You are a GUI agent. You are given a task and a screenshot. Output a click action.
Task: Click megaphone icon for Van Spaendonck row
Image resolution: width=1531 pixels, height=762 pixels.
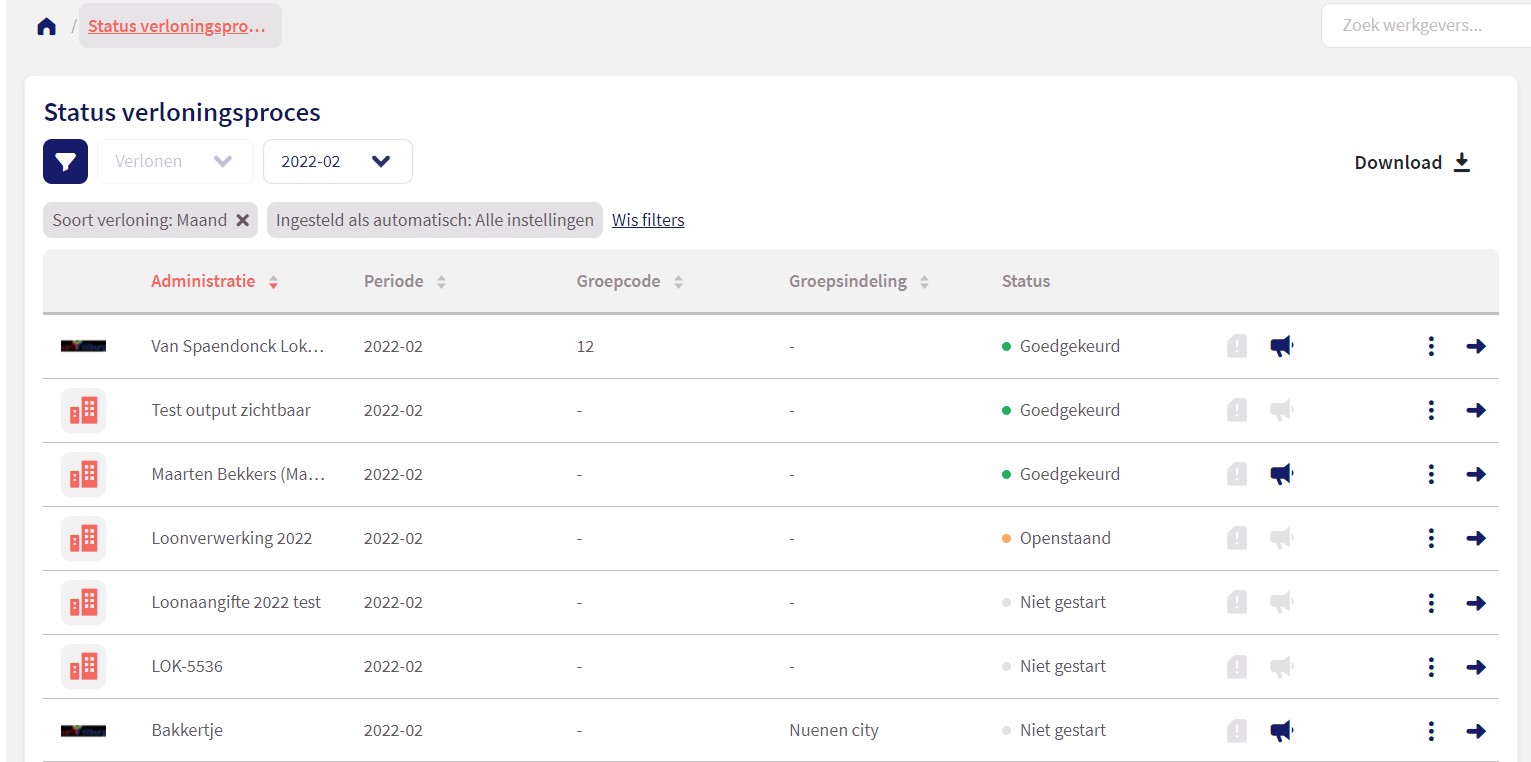(x=1281, y=347)
